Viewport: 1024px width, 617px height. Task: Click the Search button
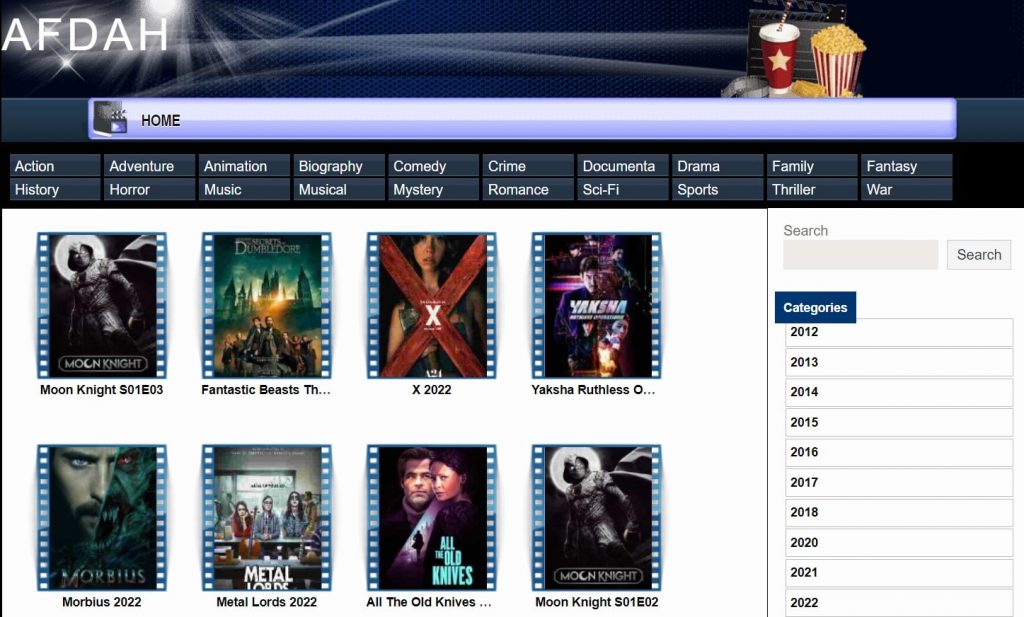[978, 255]
